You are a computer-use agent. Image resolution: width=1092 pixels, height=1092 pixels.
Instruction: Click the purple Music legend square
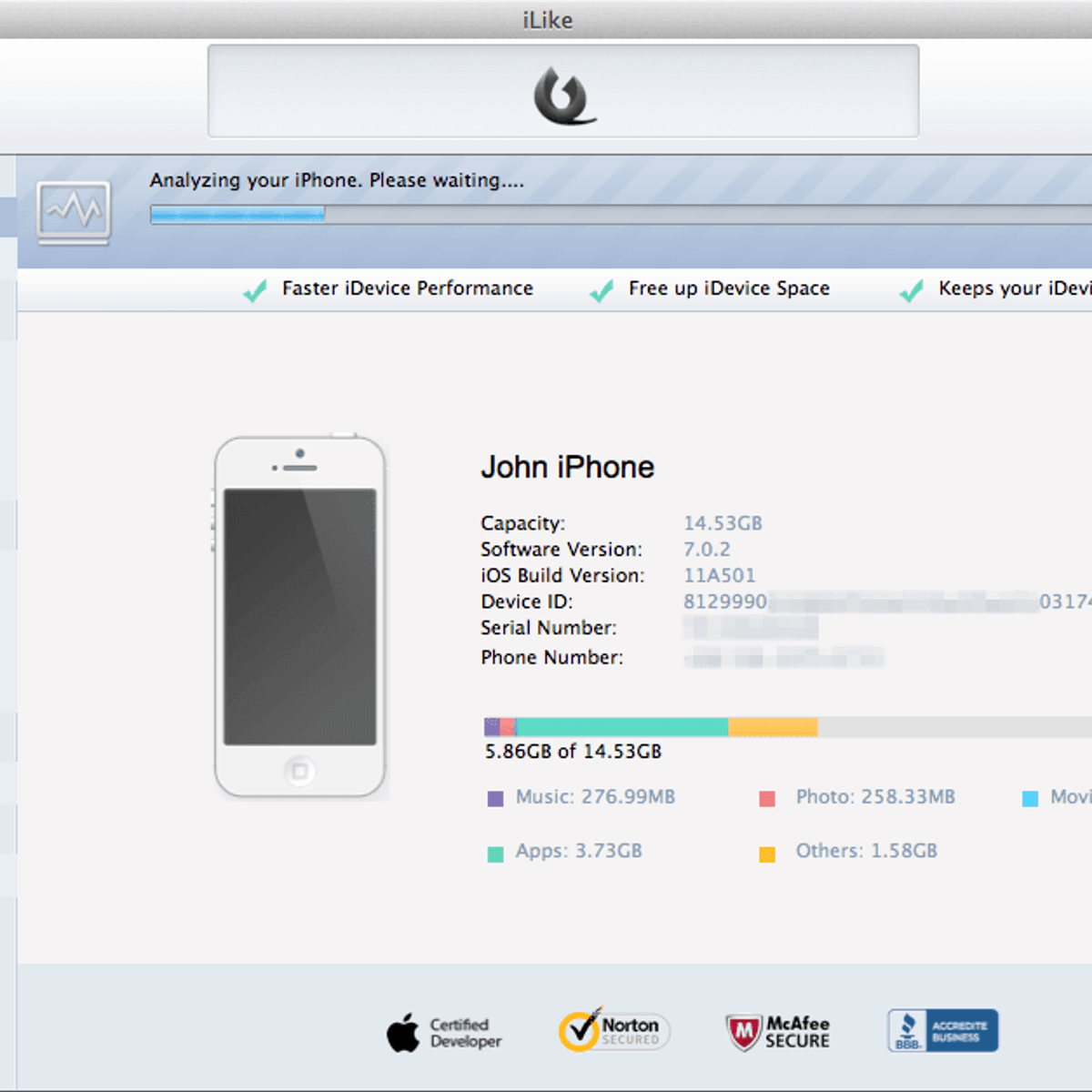point(495,799)
